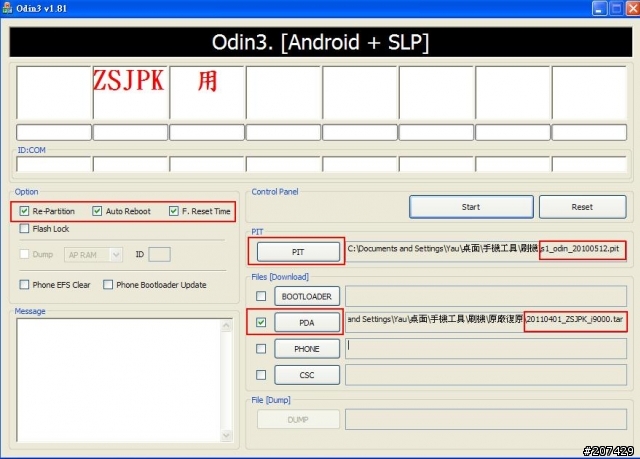The height and width of the screenshot is (459, 640).
Task: Disable the F. Reset Time checkbox
Action: click(174, 211)
